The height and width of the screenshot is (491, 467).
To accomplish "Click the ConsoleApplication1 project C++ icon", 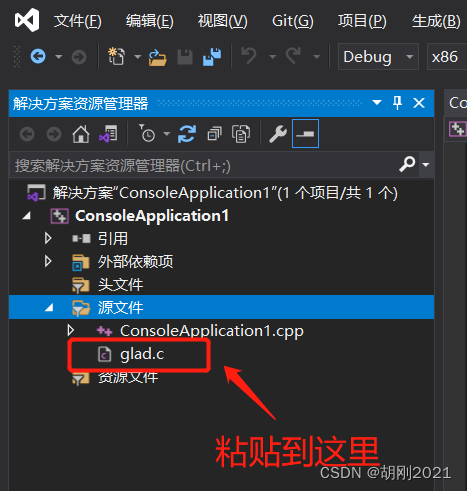I will 59,216.
